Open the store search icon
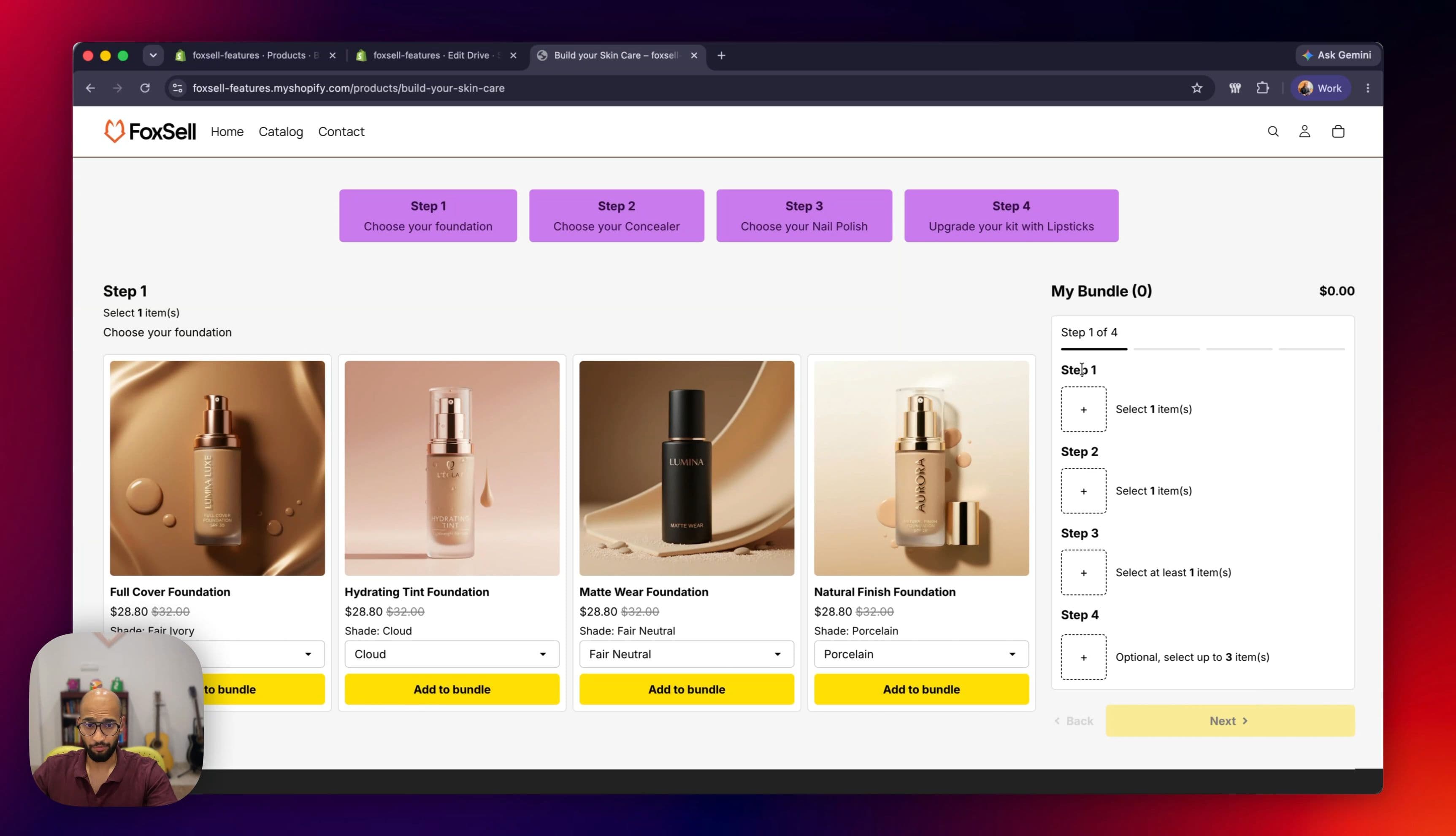1456x836 pixels. pos(1273,132)
